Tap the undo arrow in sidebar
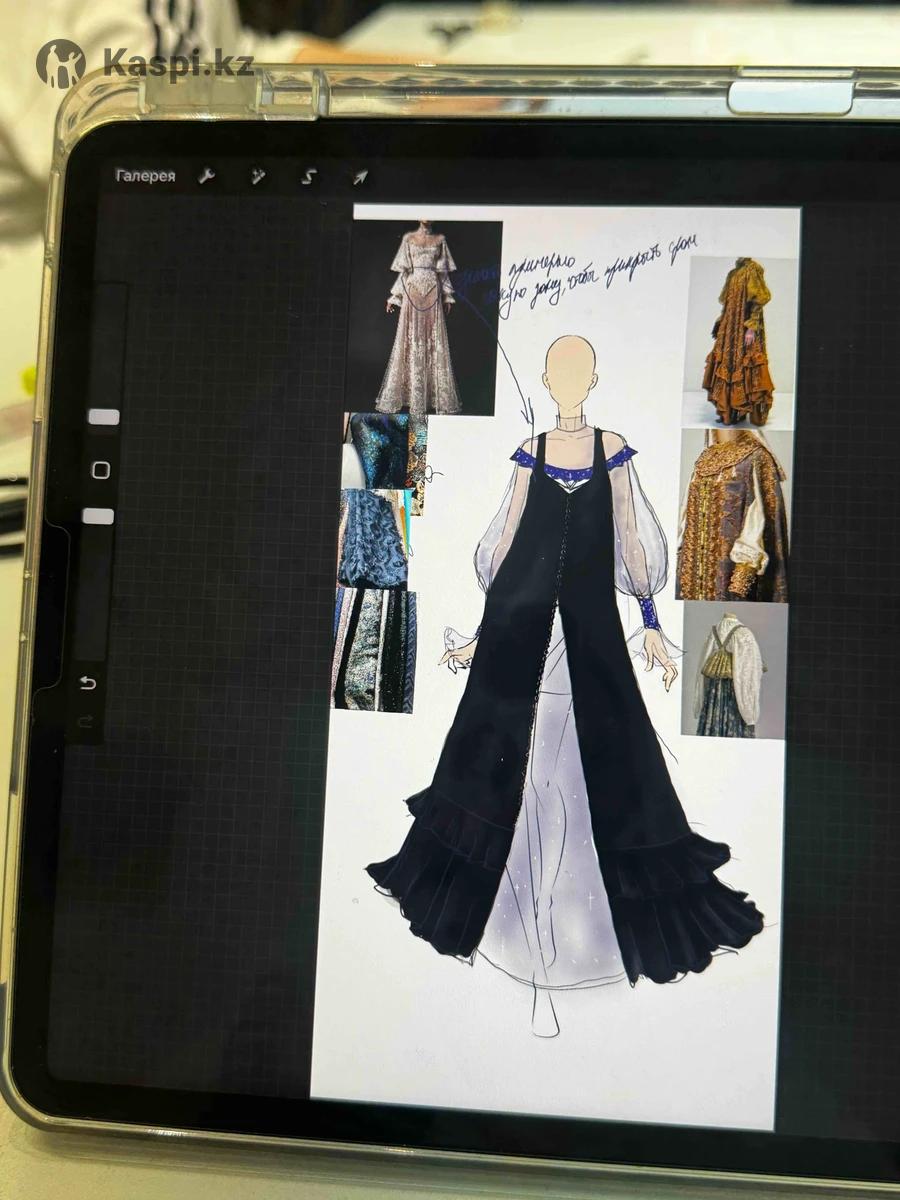 (88, 682)
